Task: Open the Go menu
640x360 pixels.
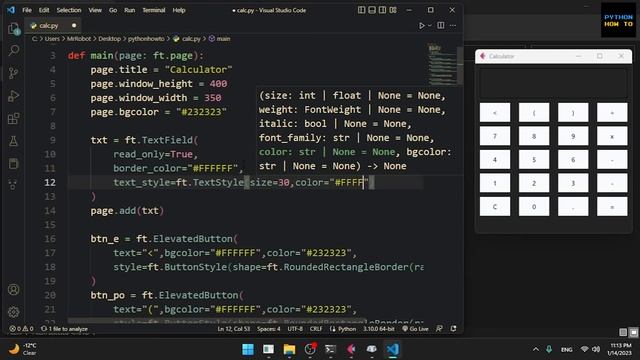Action: 113,10
